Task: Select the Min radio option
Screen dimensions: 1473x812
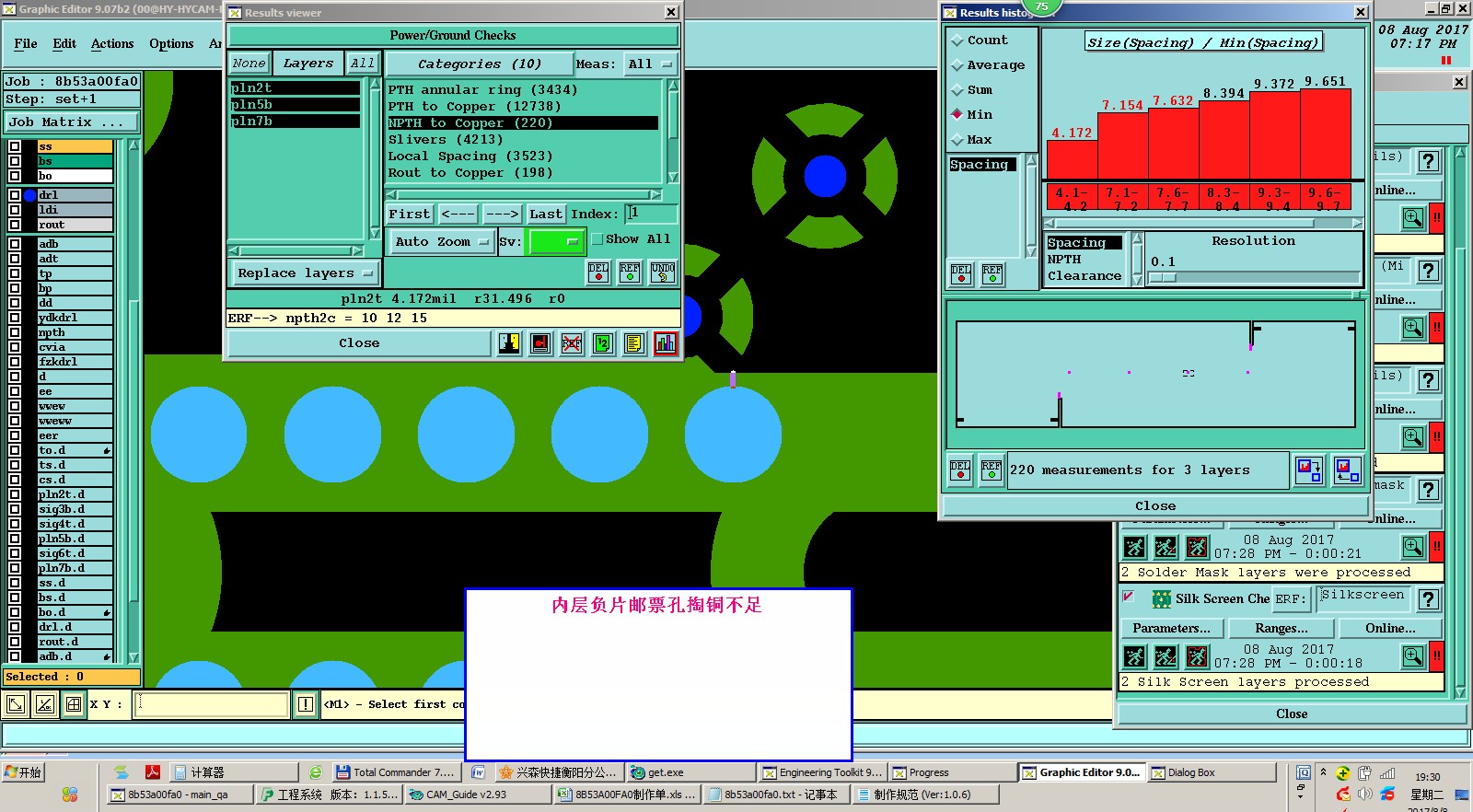Action: click(958, 115)
